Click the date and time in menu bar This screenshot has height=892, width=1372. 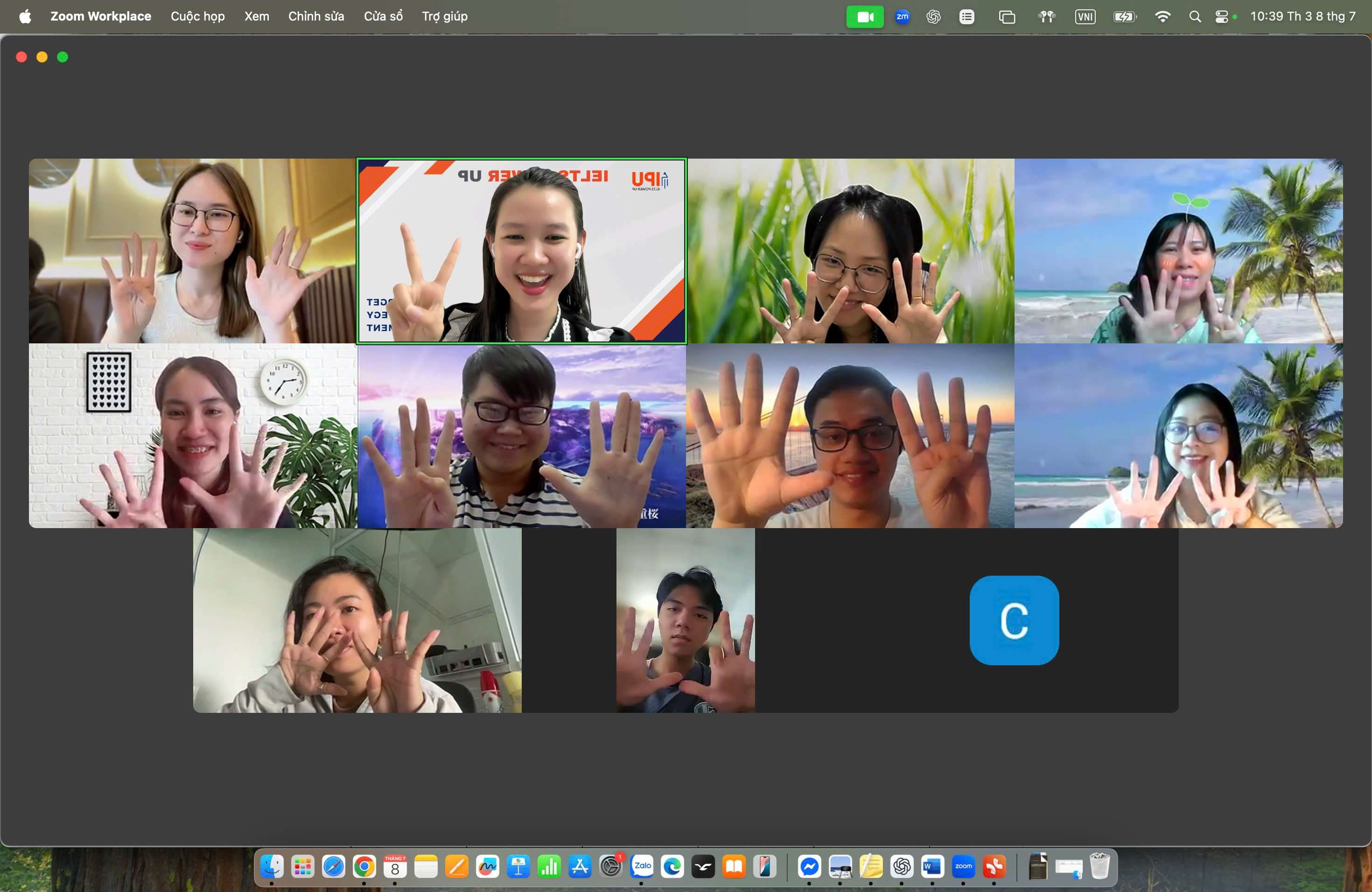(1302, 16)
